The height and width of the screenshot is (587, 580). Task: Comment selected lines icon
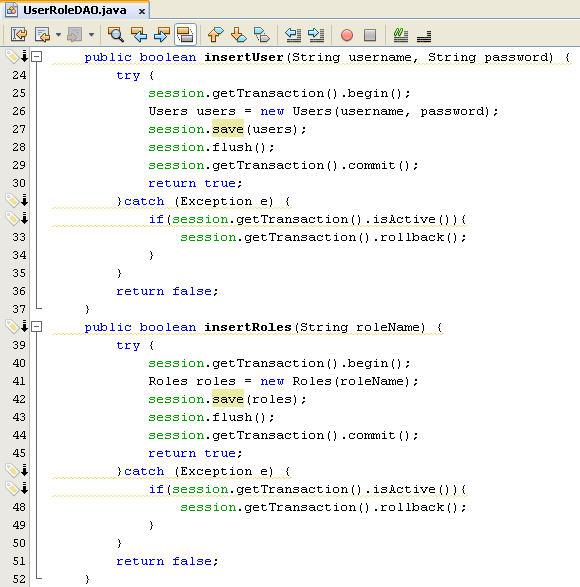(401, 35)
